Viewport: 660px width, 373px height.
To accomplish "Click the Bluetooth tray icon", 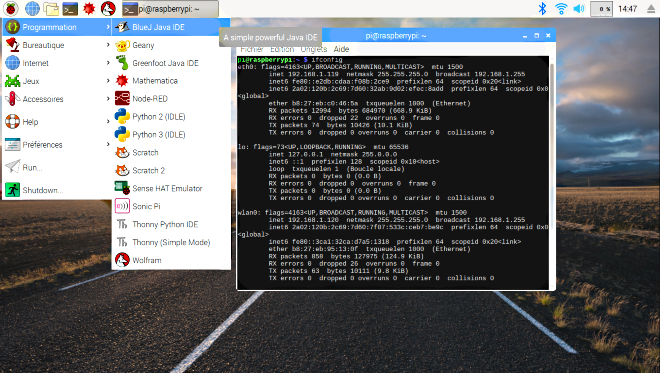I will pos(543,8).
